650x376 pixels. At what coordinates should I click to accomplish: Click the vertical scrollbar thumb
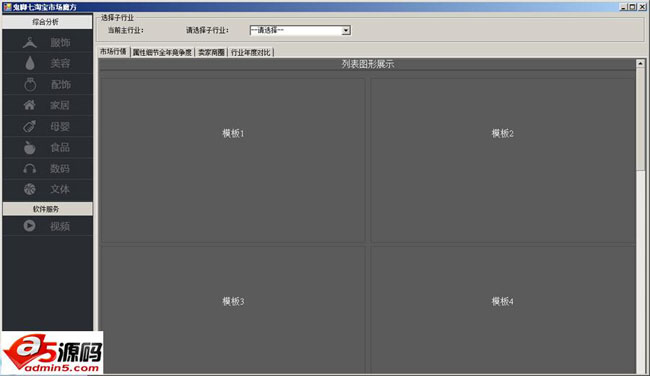(x=640, y=119)
